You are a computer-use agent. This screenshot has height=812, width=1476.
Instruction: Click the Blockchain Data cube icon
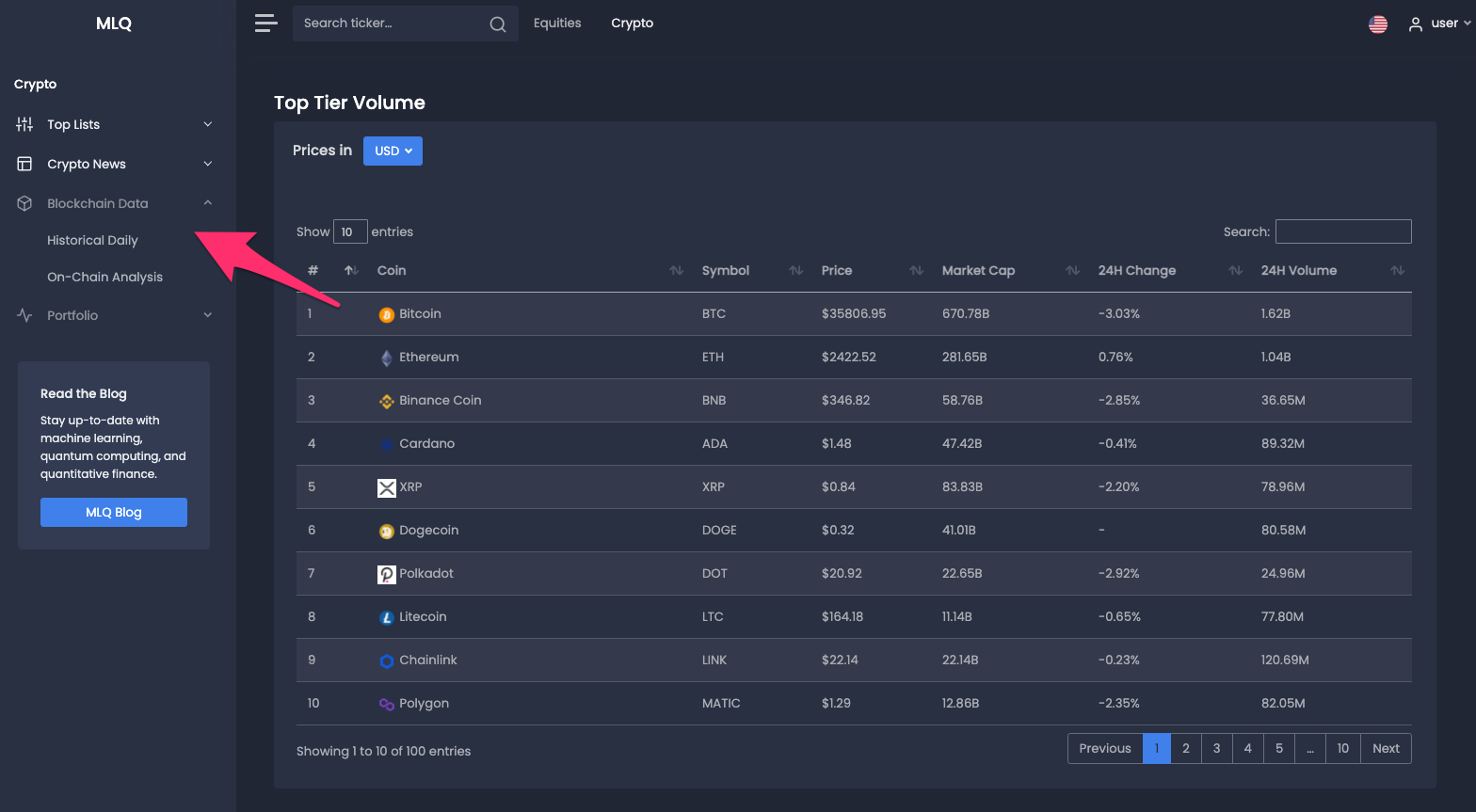pos(24,203)
